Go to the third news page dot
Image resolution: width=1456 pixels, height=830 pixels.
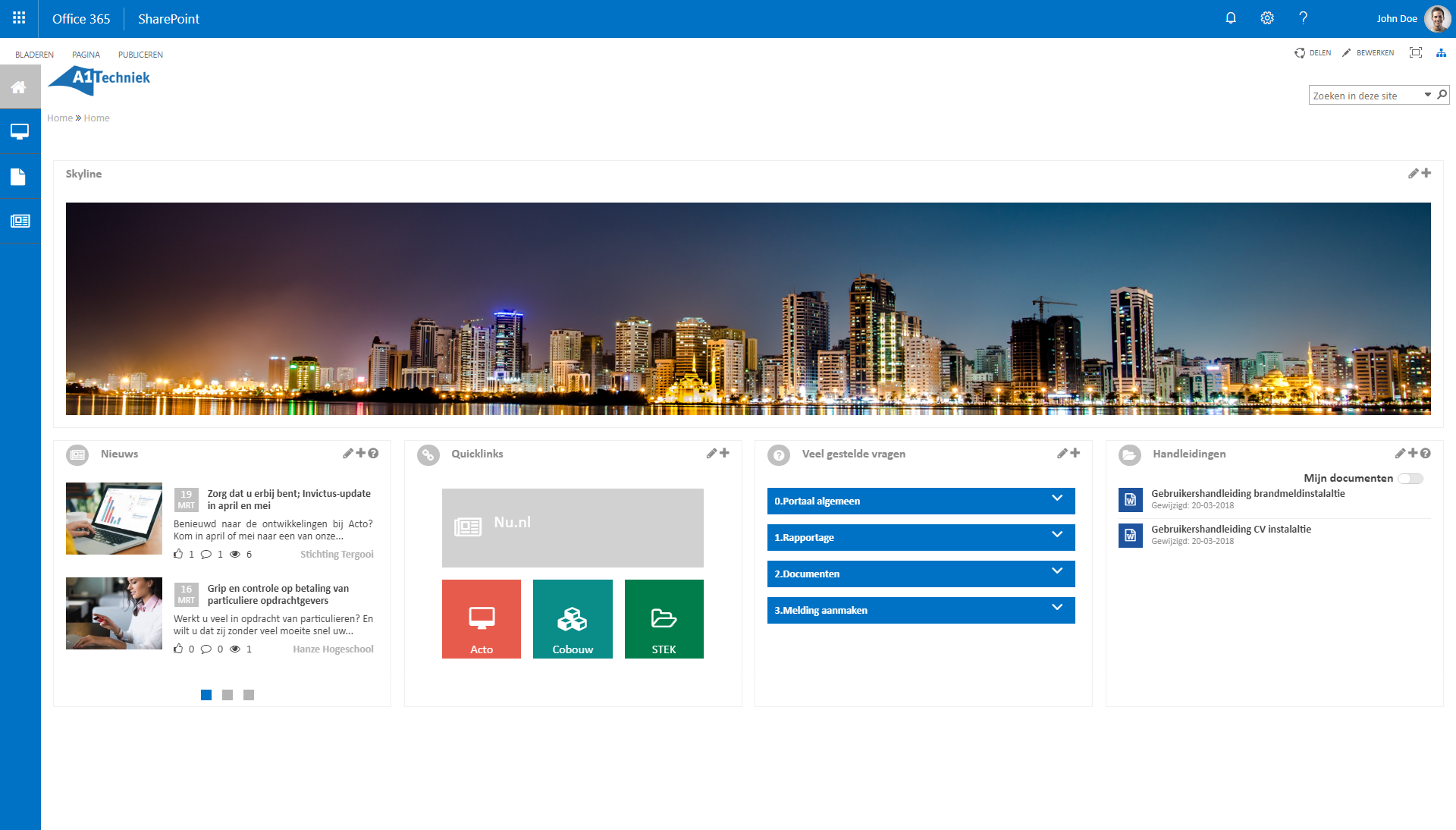tap(249, 695)
